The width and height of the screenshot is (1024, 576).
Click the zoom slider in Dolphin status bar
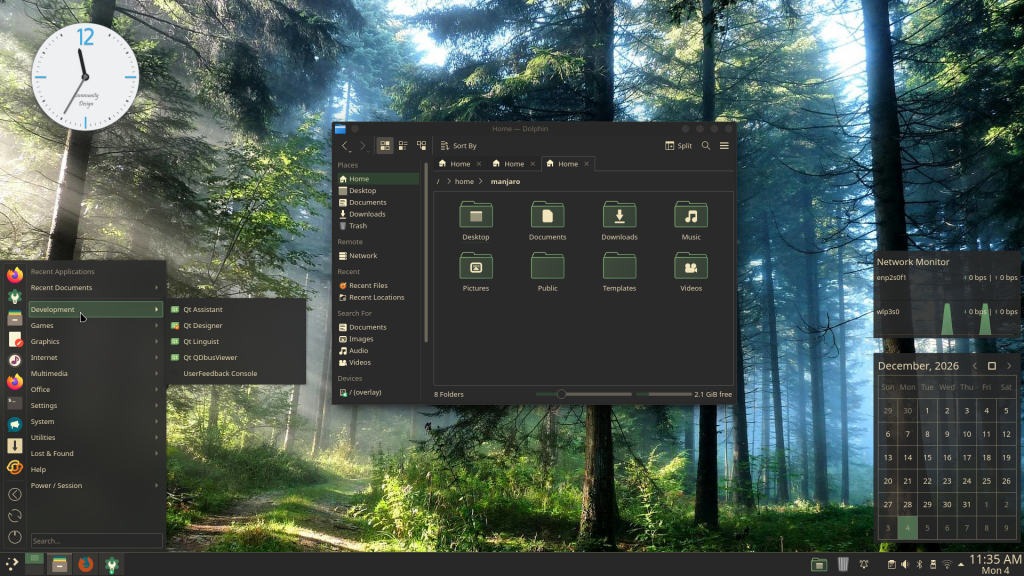(x=561, y=394)
